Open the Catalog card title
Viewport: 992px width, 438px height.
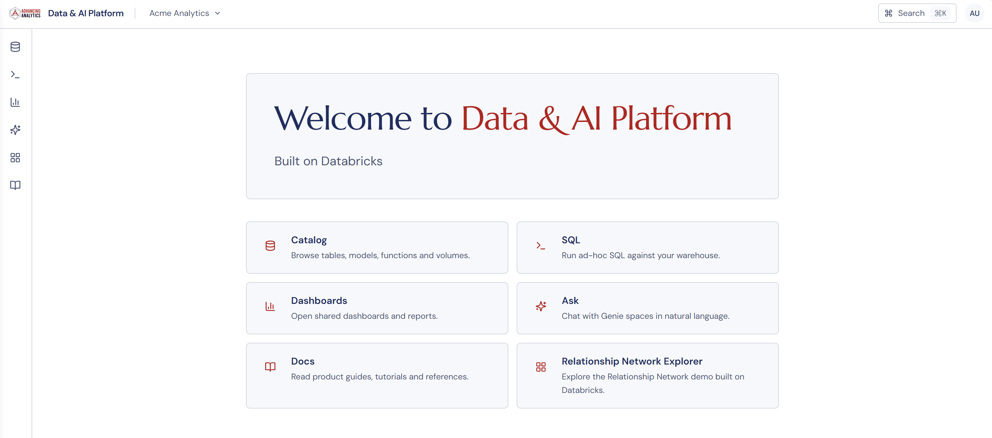tap(309, 240)
